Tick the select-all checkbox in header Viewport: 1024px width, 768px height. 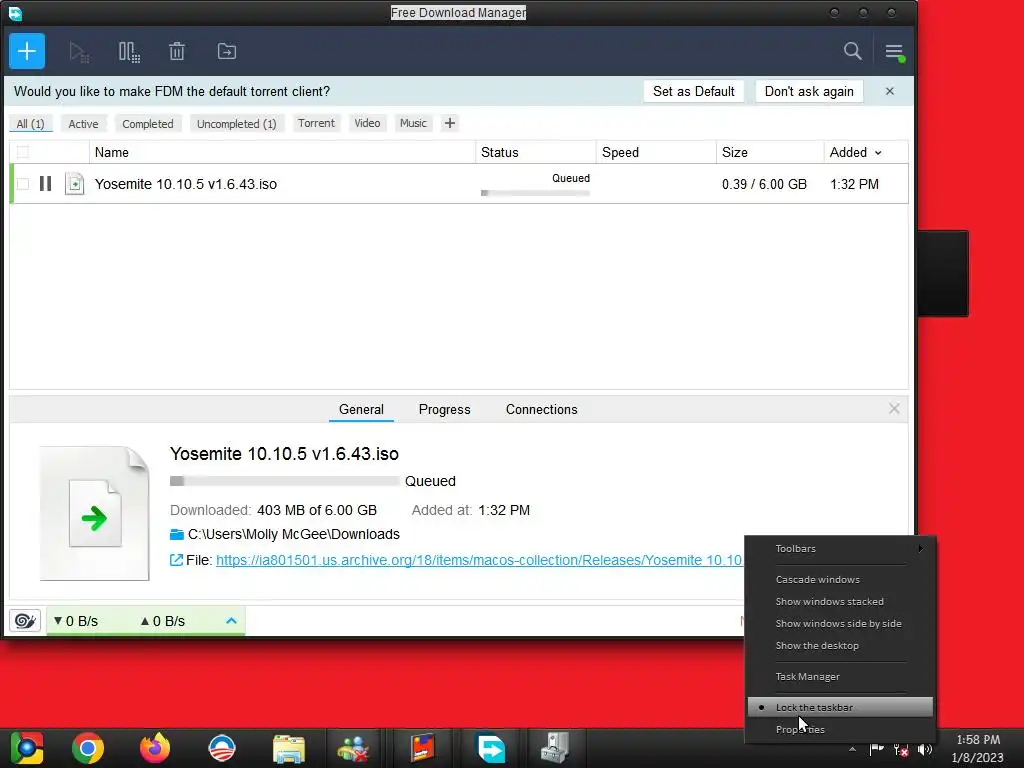point(23,152)
